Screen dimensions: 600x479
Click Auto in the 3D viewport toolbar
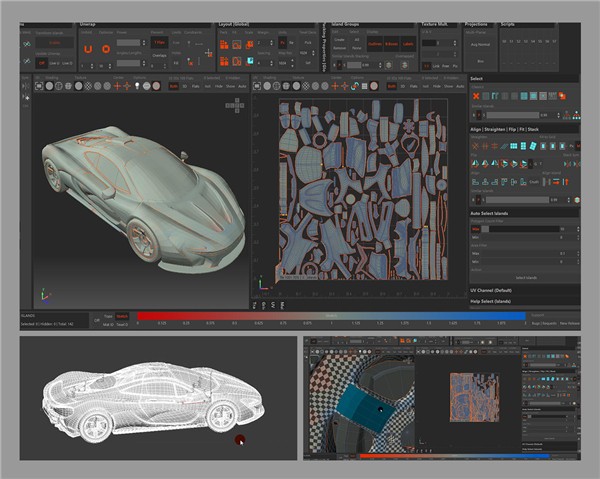pyautogui.click(x=242, y=86)
